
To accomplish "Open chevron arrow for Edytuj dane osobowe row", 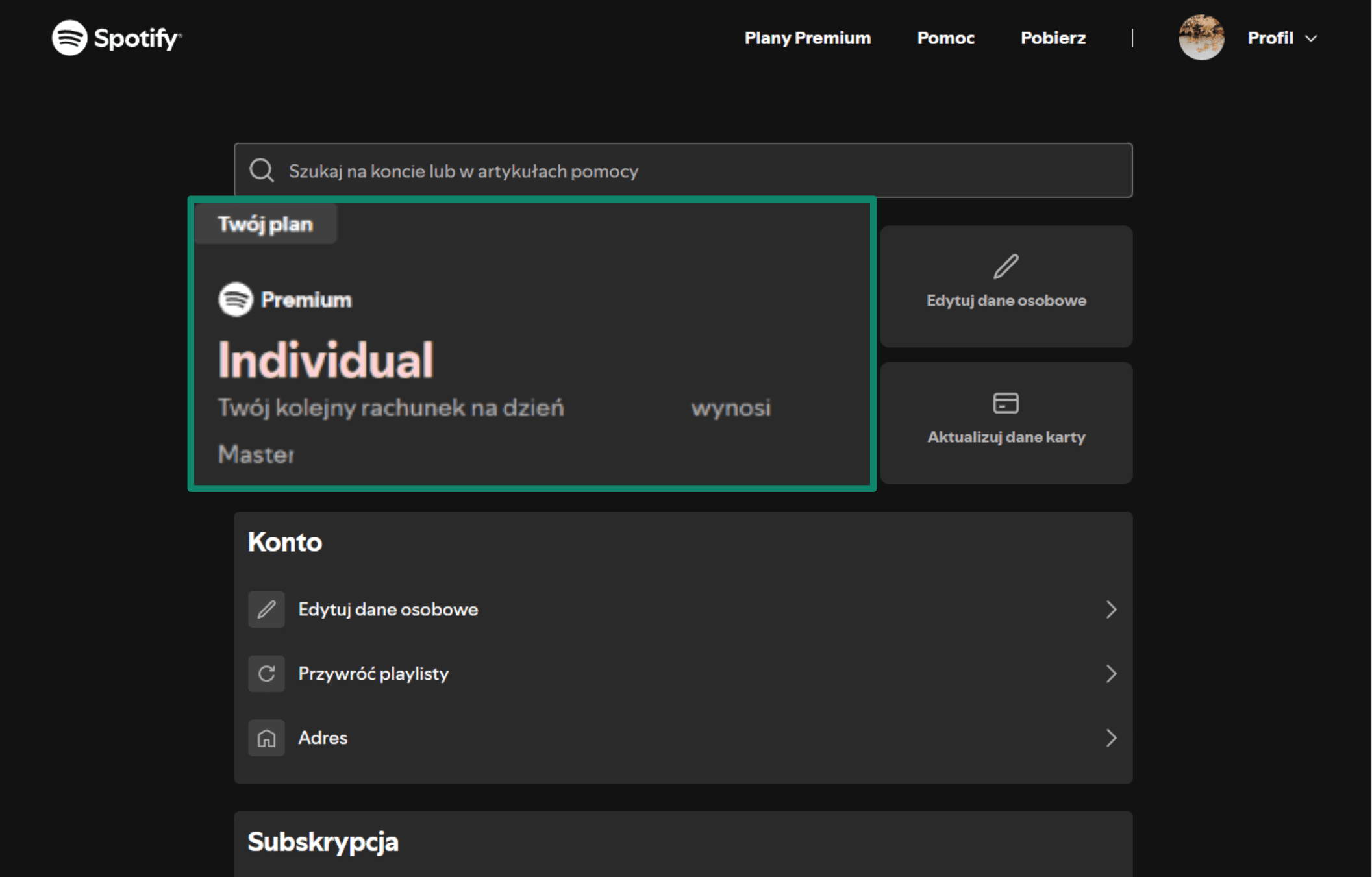I will click(1111, 610).
